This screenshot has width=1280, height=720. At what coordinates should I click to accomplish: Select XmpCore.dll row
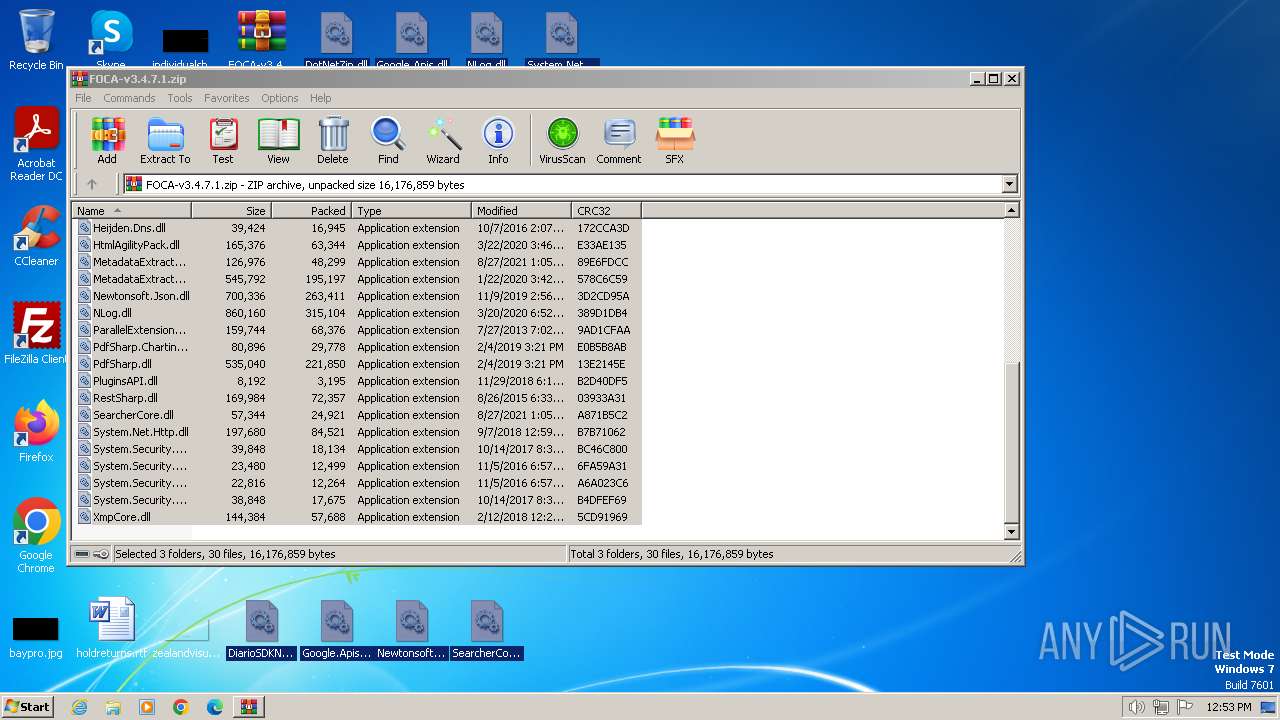point(356,517)
